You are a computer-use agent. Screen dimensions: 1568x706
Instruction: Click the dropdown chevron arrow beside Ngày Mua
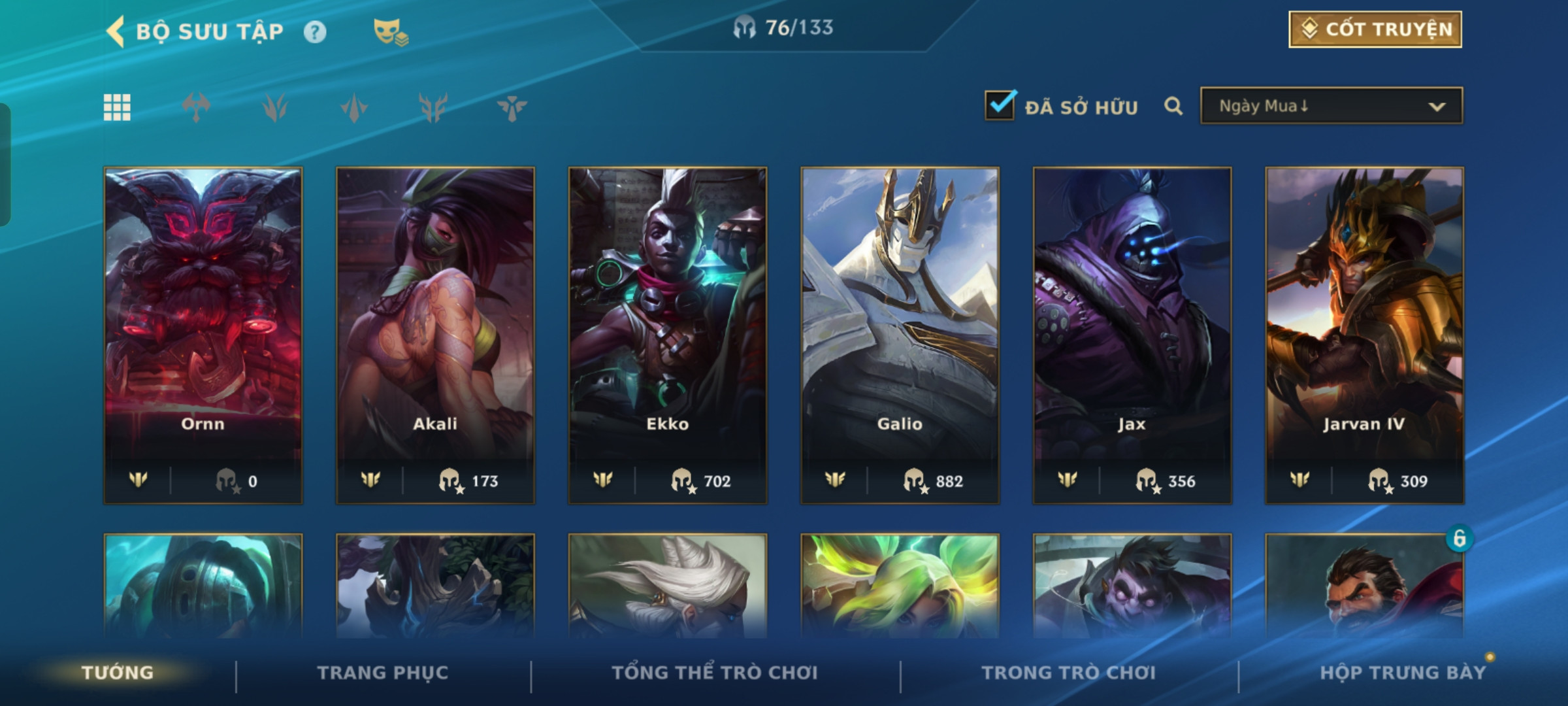[1437, 107]
